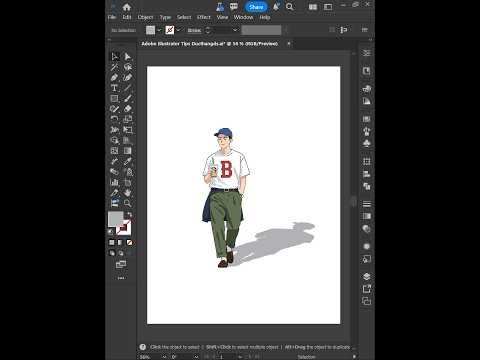Set paint mode to None

click(x=129, y=243)
